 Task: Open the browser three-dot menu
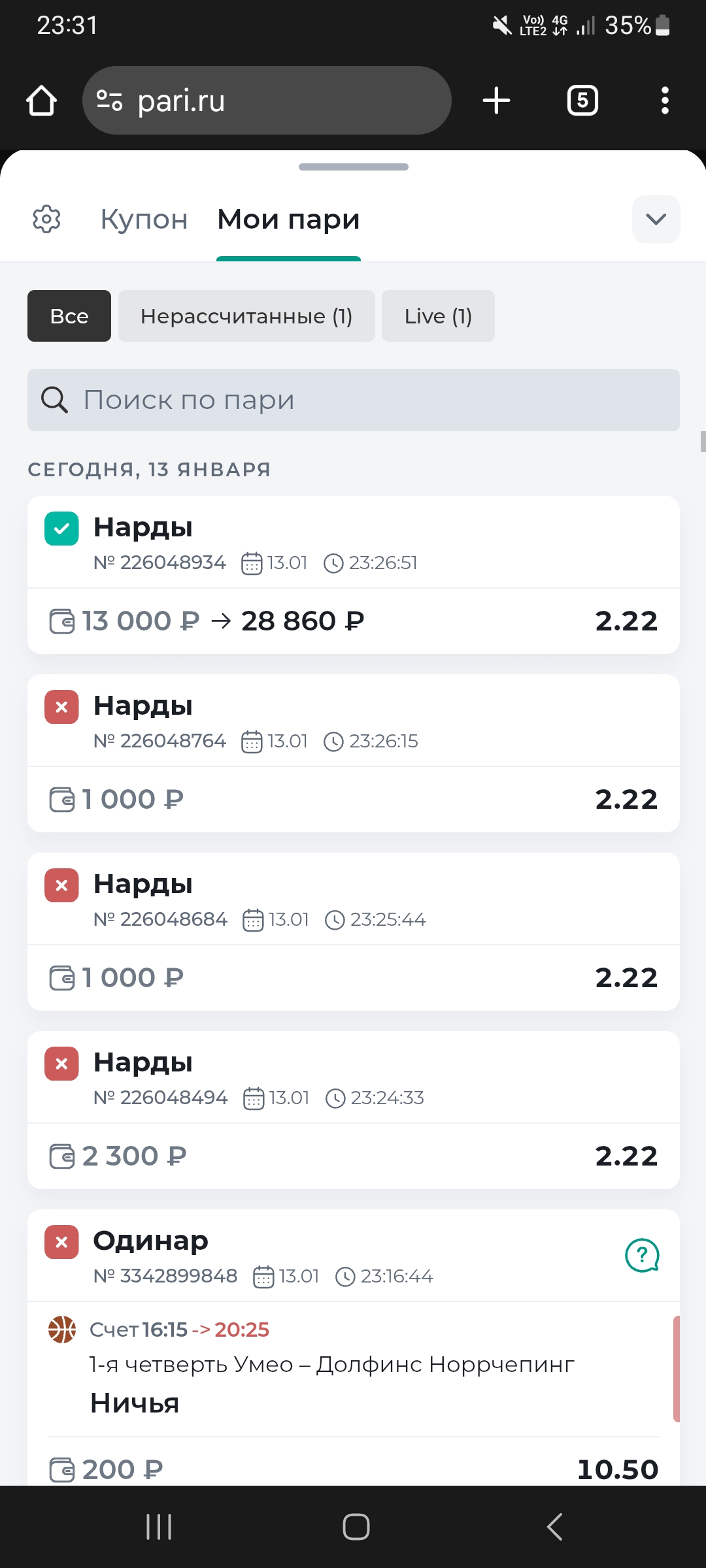[x=665, y=101]
